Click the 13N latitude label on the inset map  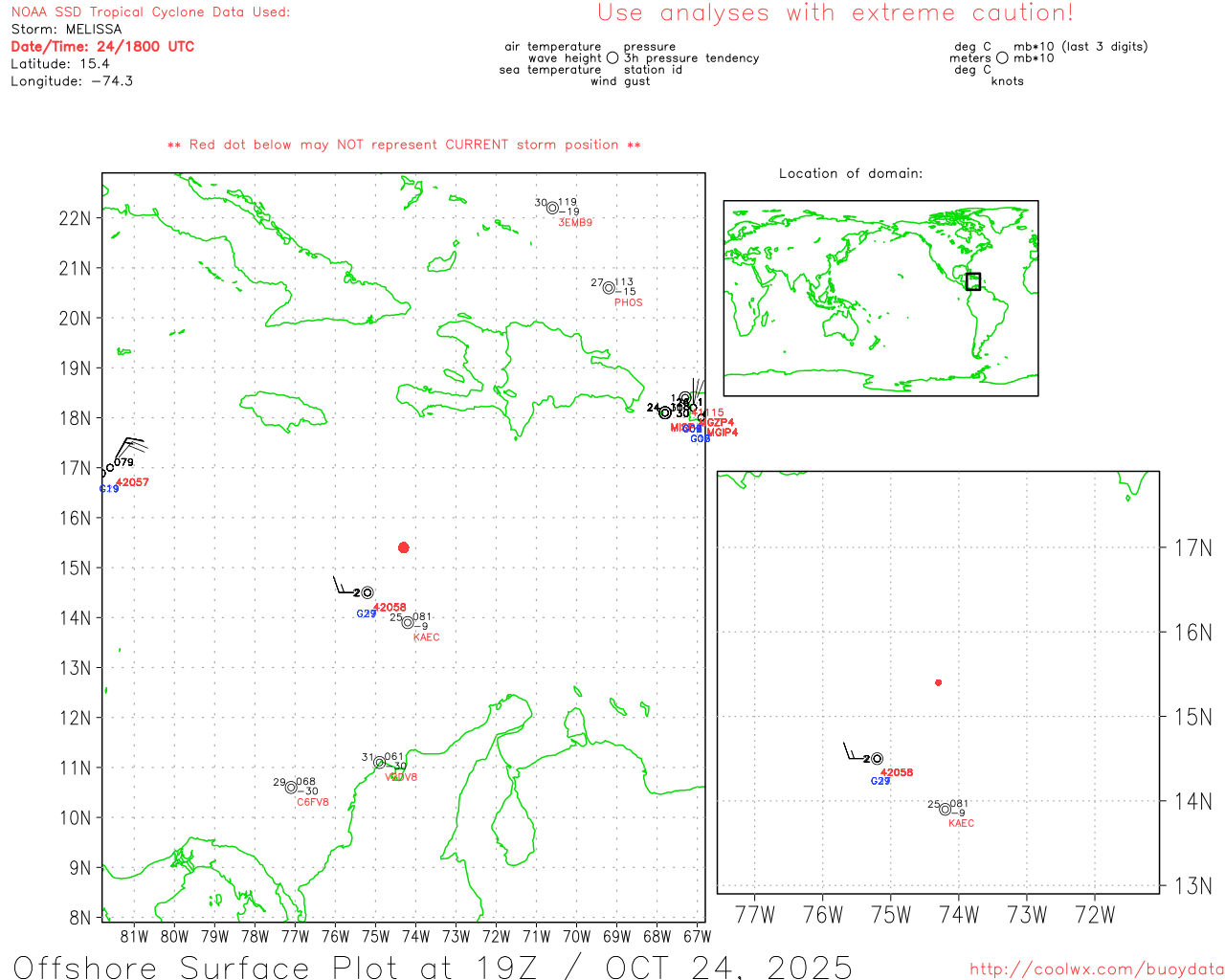[x=1192, y=886]
